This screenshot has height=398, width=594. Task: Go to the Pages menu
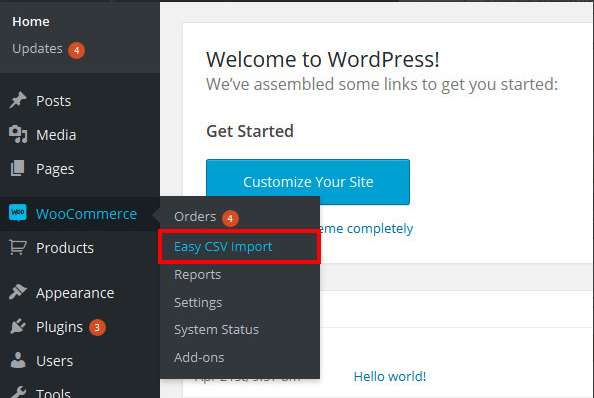pyautogui.click(x=55, y=169)
